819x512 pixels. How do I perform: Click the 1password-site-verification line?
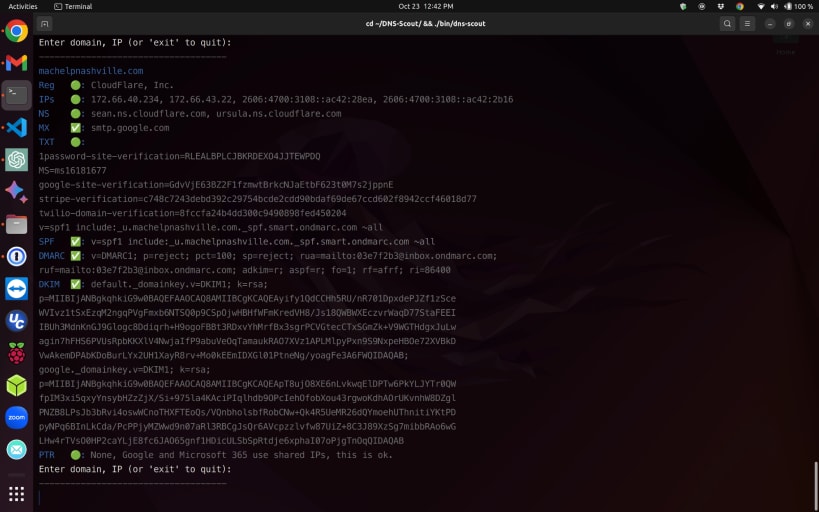click(180, 156)
